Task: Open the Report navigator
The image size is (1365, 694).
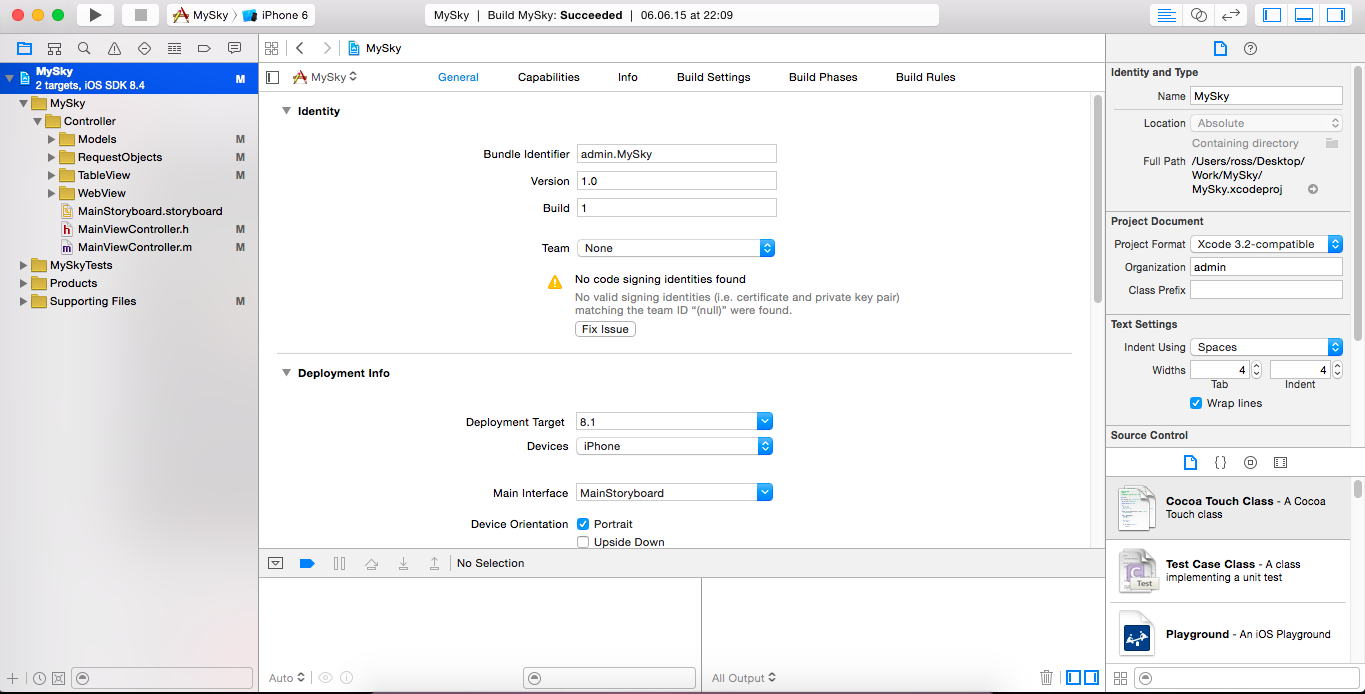Action: tap(234, 48)
